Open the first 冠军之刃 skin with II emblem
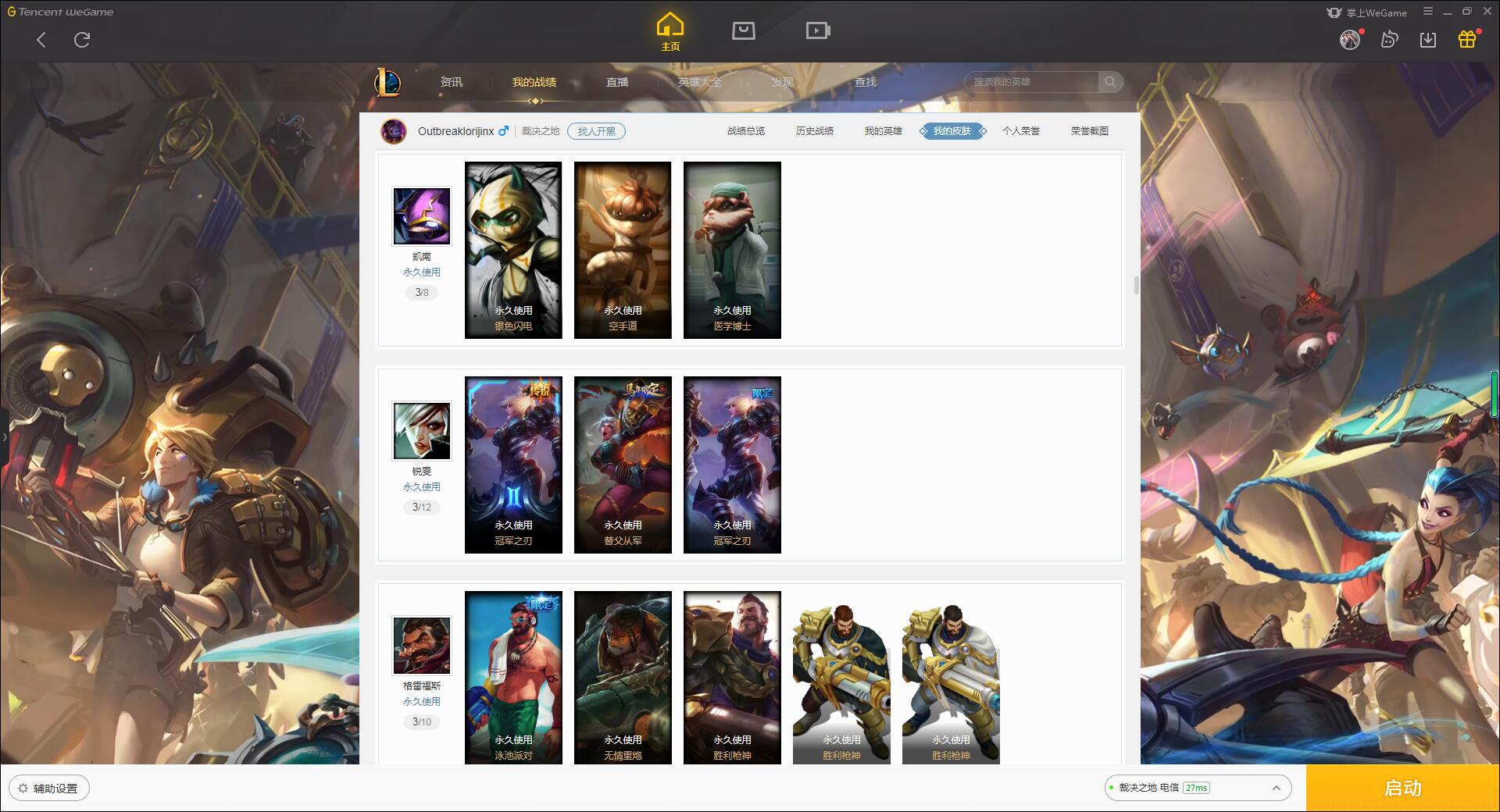Screen dimensions: 1500x812 513,465
